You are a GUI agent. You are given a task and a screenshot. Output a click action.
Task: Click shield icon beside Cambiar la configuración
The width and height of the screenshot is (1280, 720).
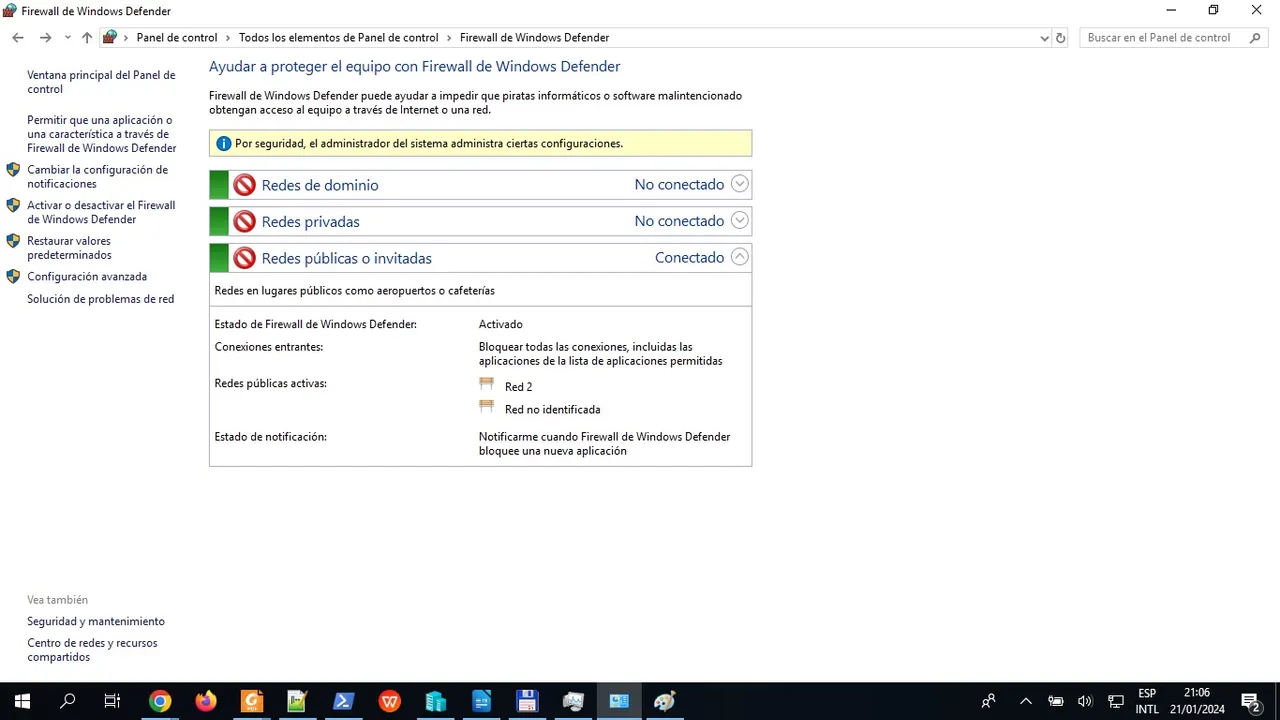tap(13, 170)
